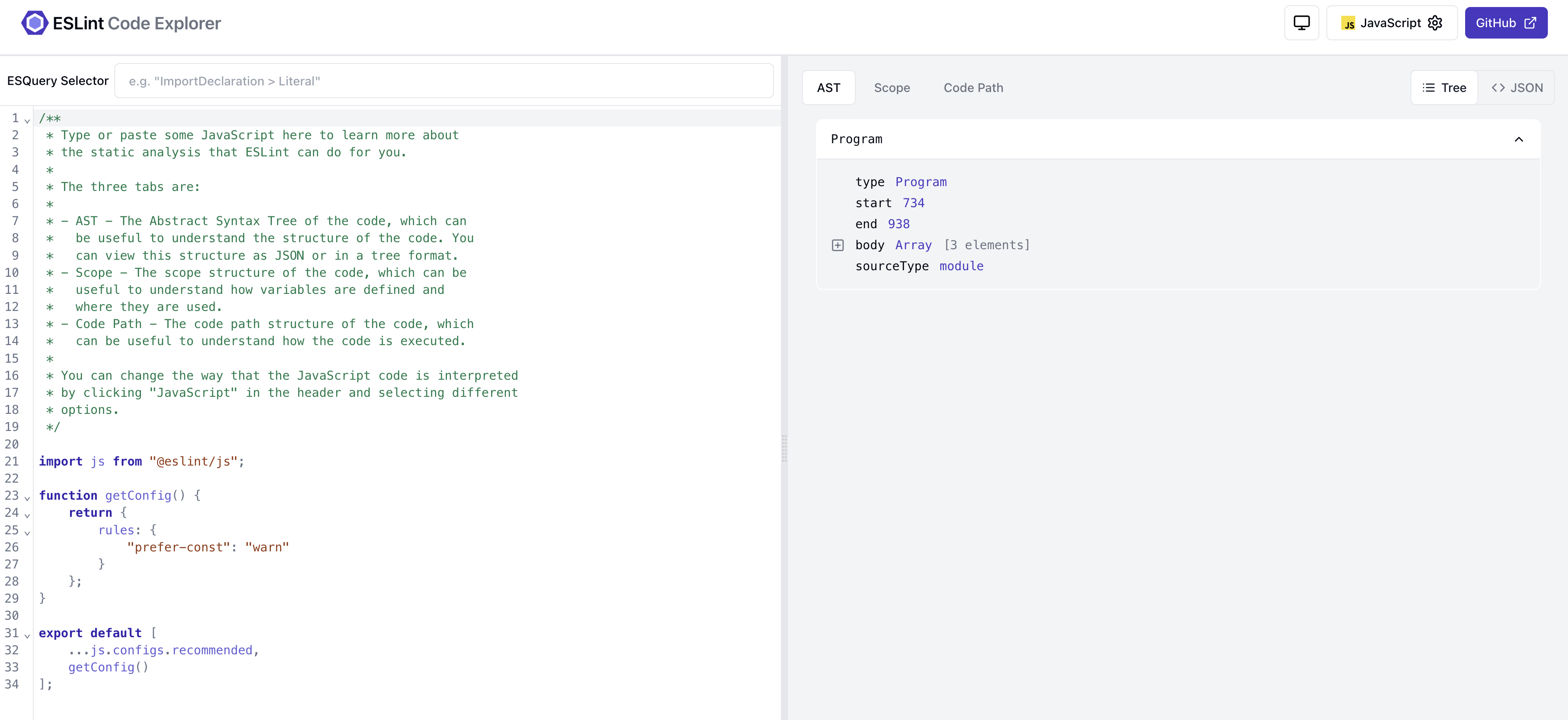The height and width of the screenshot is (720, 1568).
Task: Switch view to Tree mode
Action: tap(1444, 88)
